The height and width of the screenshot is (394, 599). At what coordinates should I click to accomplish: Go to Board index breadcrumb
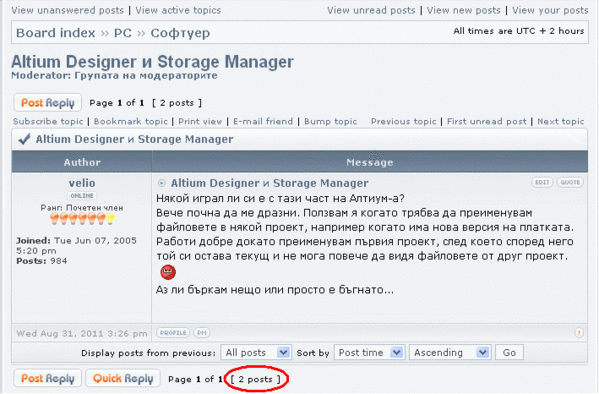pyautogui.click(x=55, y=33)
